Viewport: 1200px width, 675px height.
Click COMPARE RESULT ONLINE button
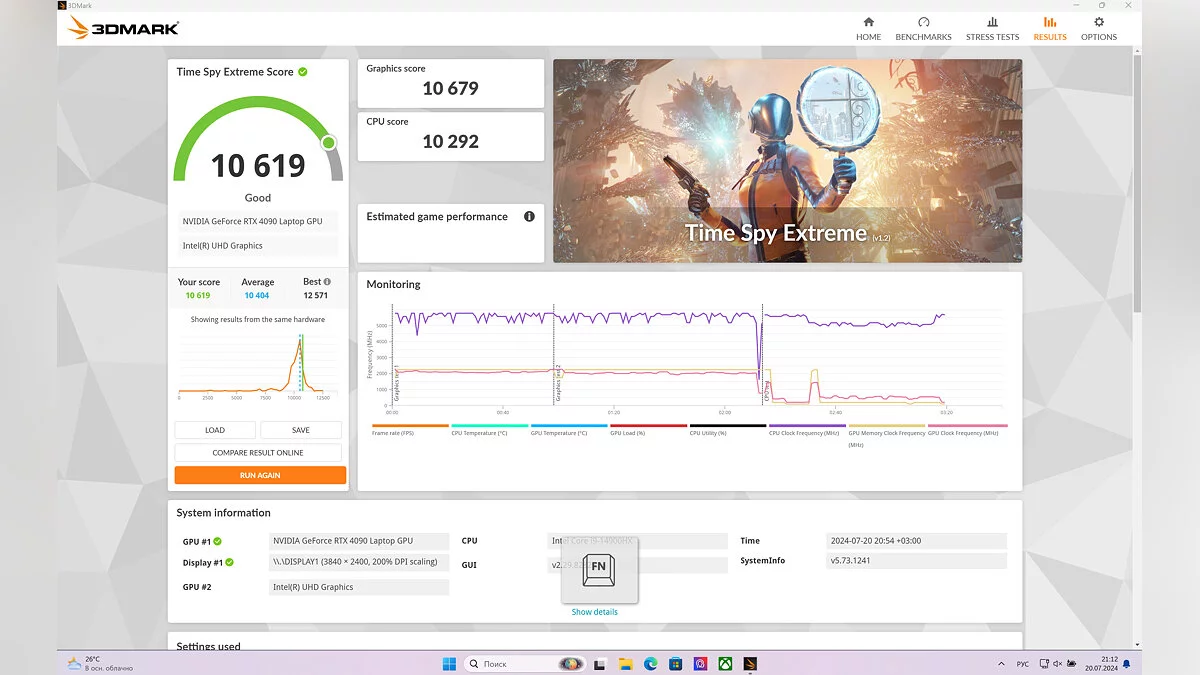pyautogui.click(x=258, y=453)
